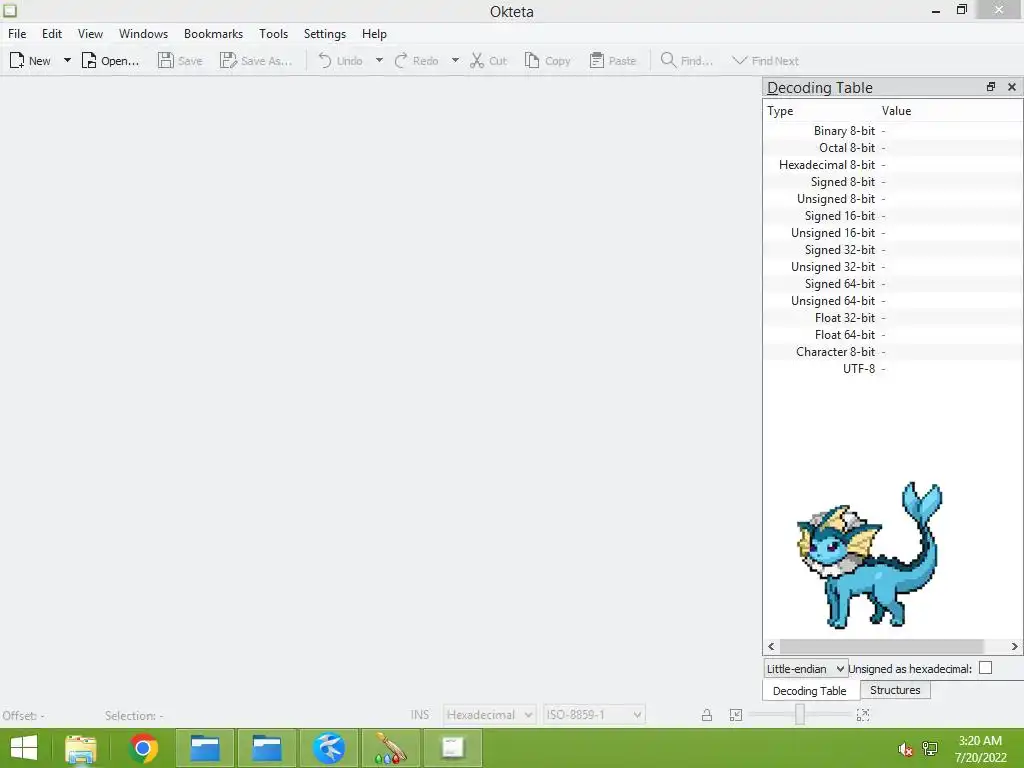Click the Find Next toolbar button
The height and width of the screenshot is (768, 1024).
click(x=765, y=61)
